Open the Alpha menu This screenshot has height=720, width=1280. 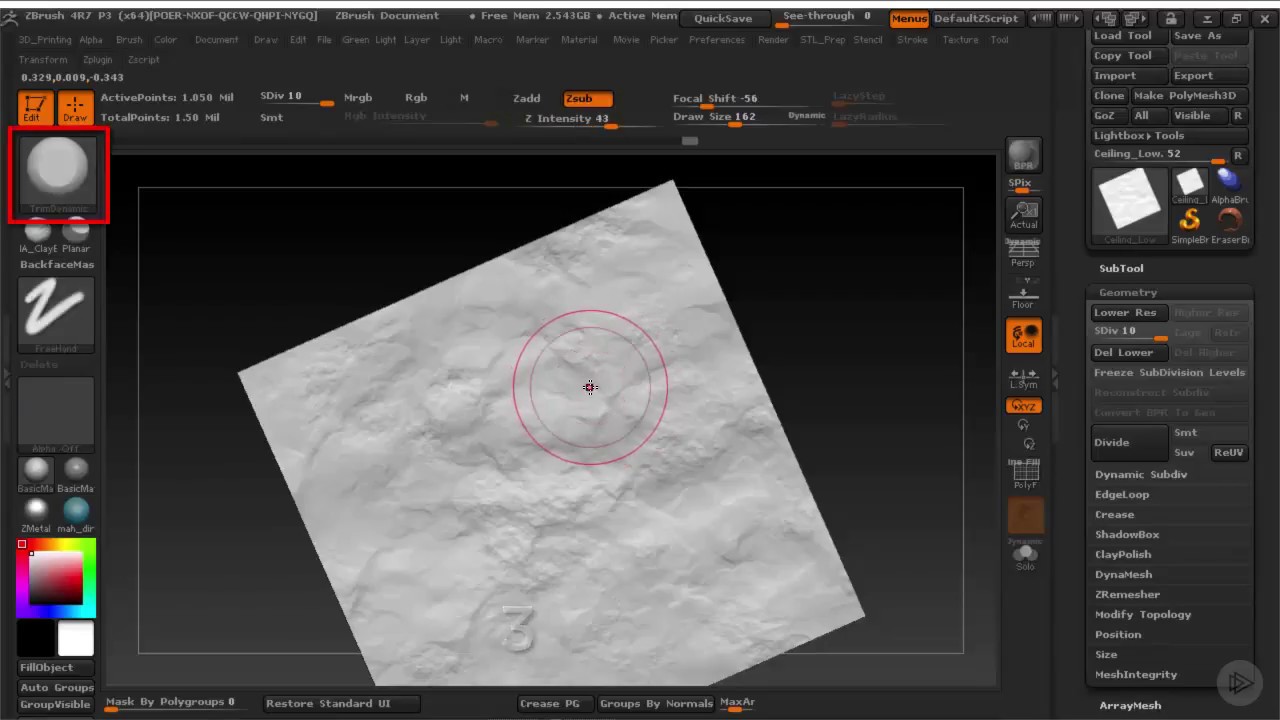tap(91, 40)
